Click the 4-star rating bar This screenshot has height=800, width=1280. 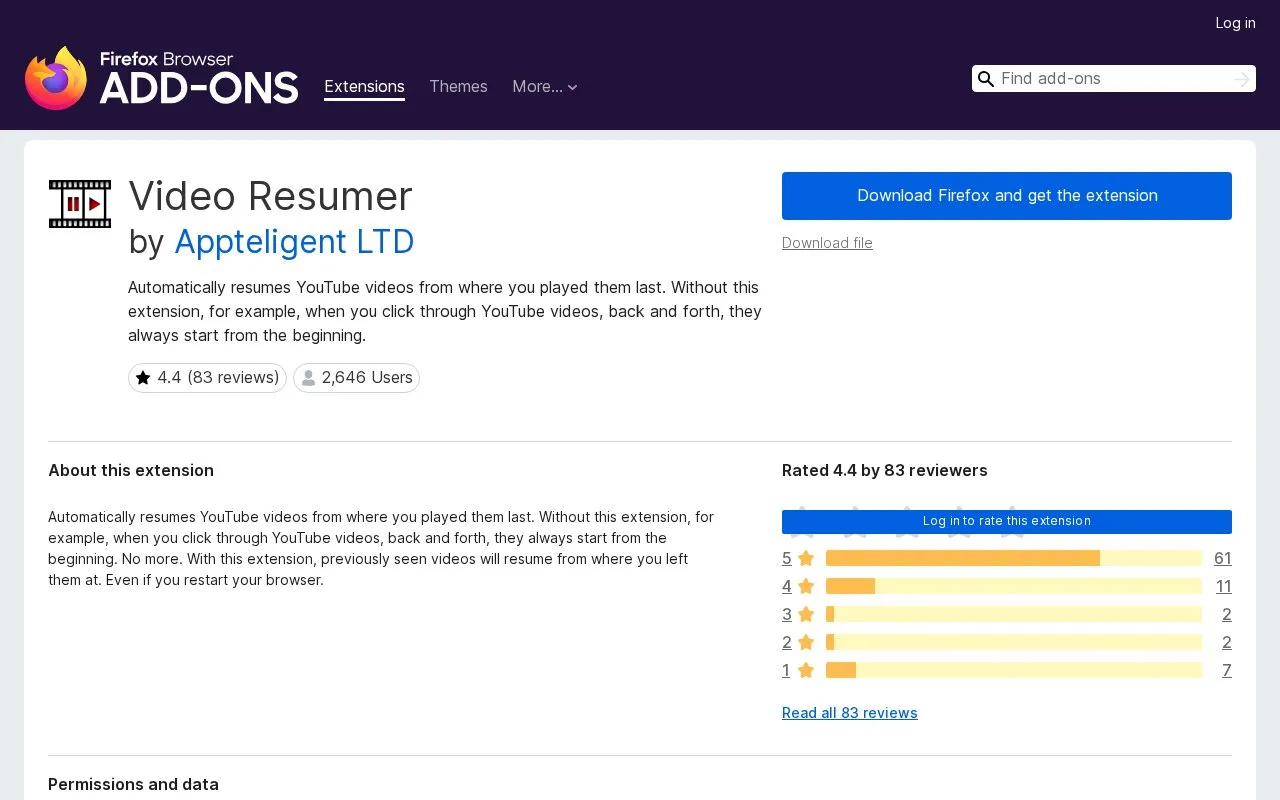click(1014, 586)
